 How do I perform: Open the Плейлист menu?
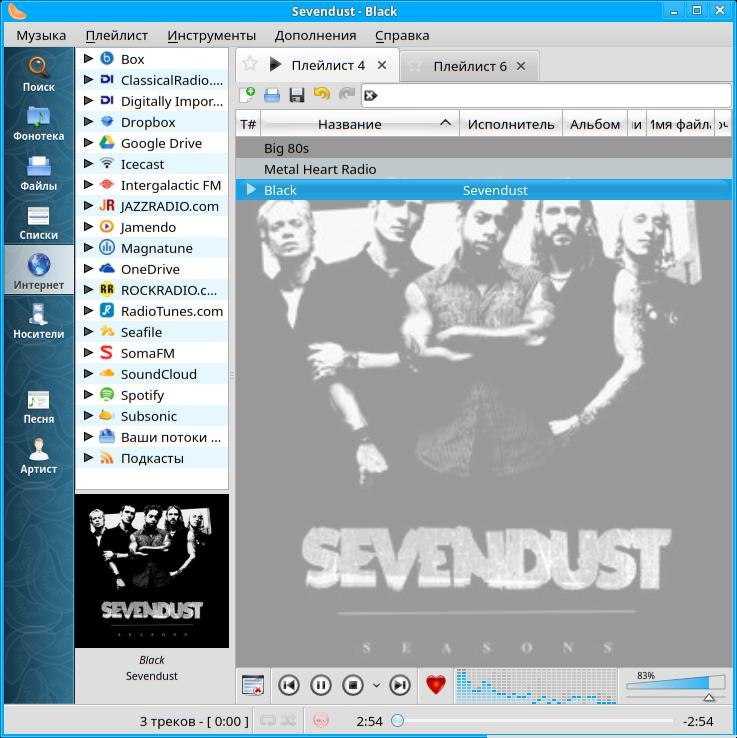(117, 36)
